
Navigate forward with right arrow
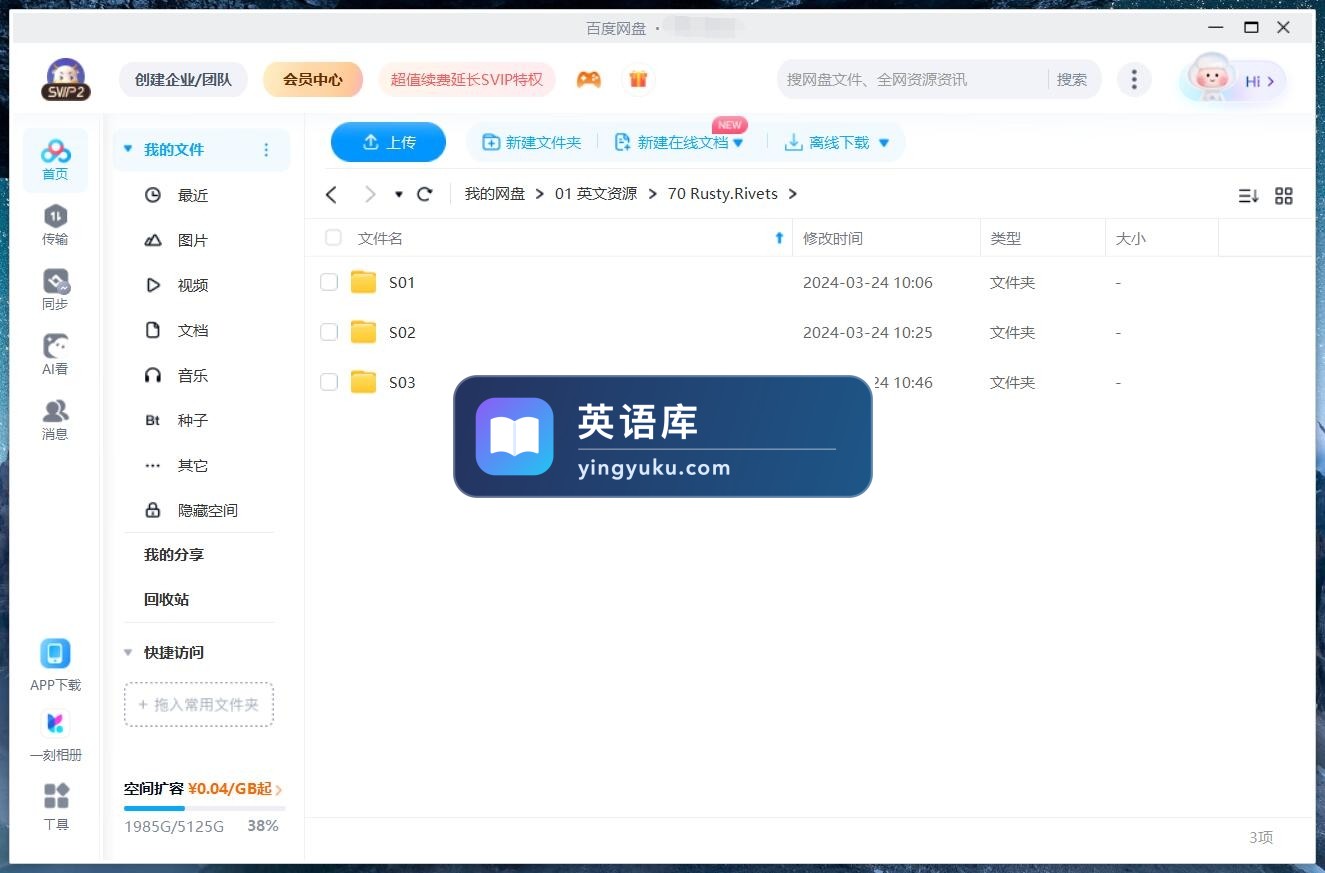coord(370,194)
